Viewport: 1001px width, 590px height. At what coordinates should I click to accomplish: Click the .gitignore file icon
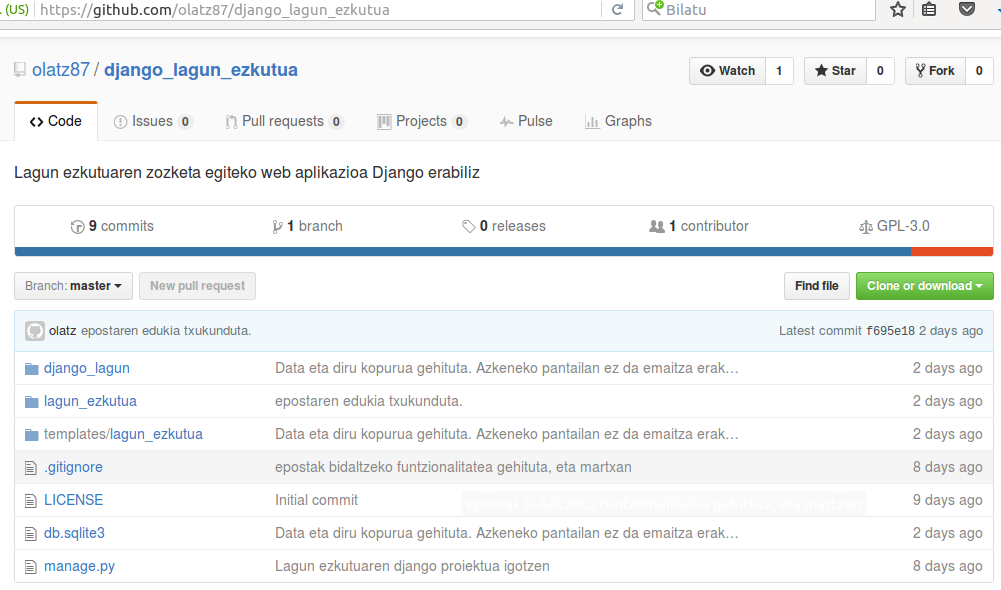click(x=30, y=468)
